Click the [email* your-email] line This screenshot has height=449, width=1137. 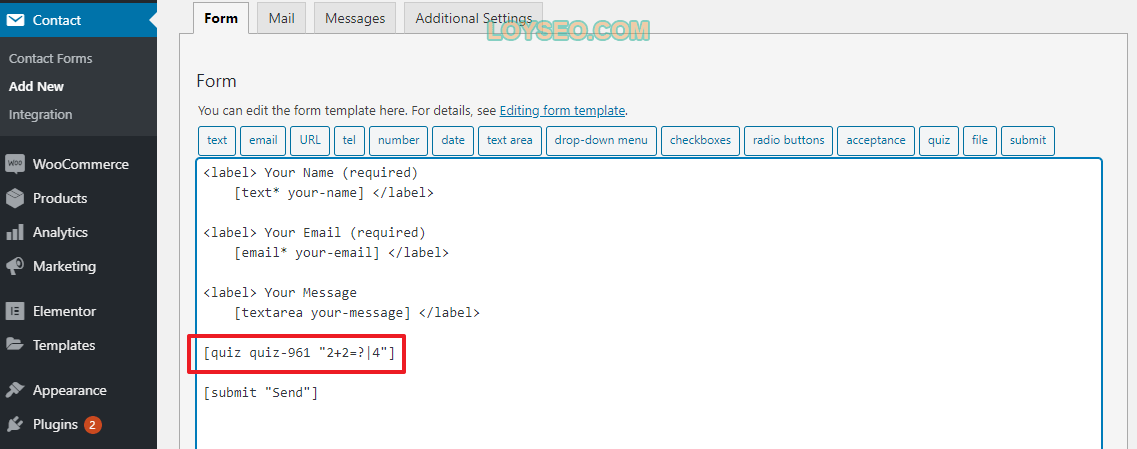342,253
